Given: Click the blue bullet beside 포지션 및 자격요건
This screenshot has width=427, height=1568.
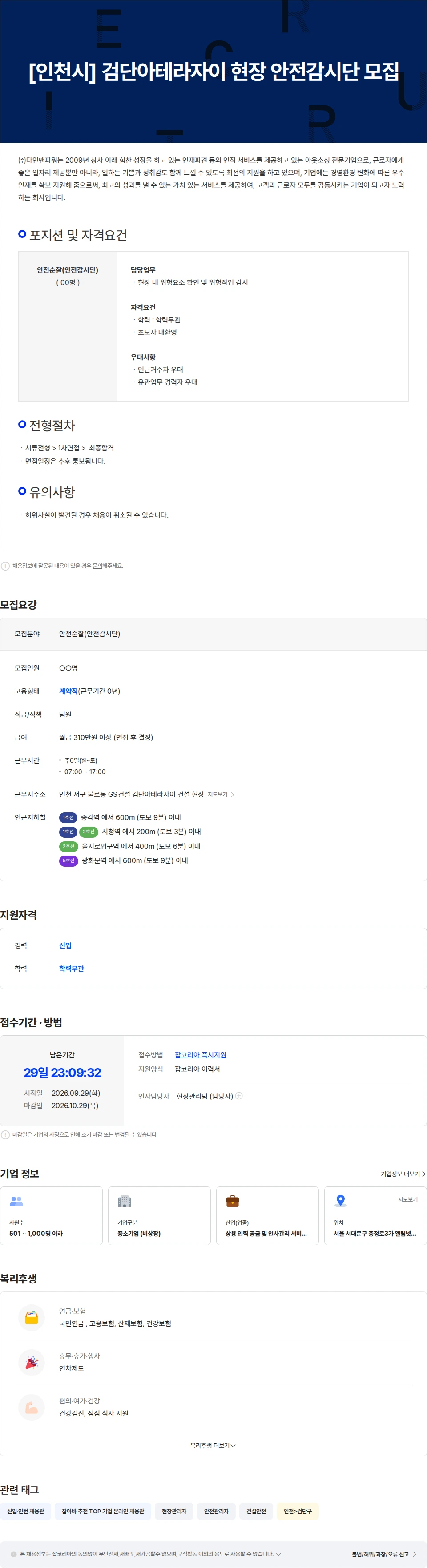Looking at the screenshot, I should point(23,234).
